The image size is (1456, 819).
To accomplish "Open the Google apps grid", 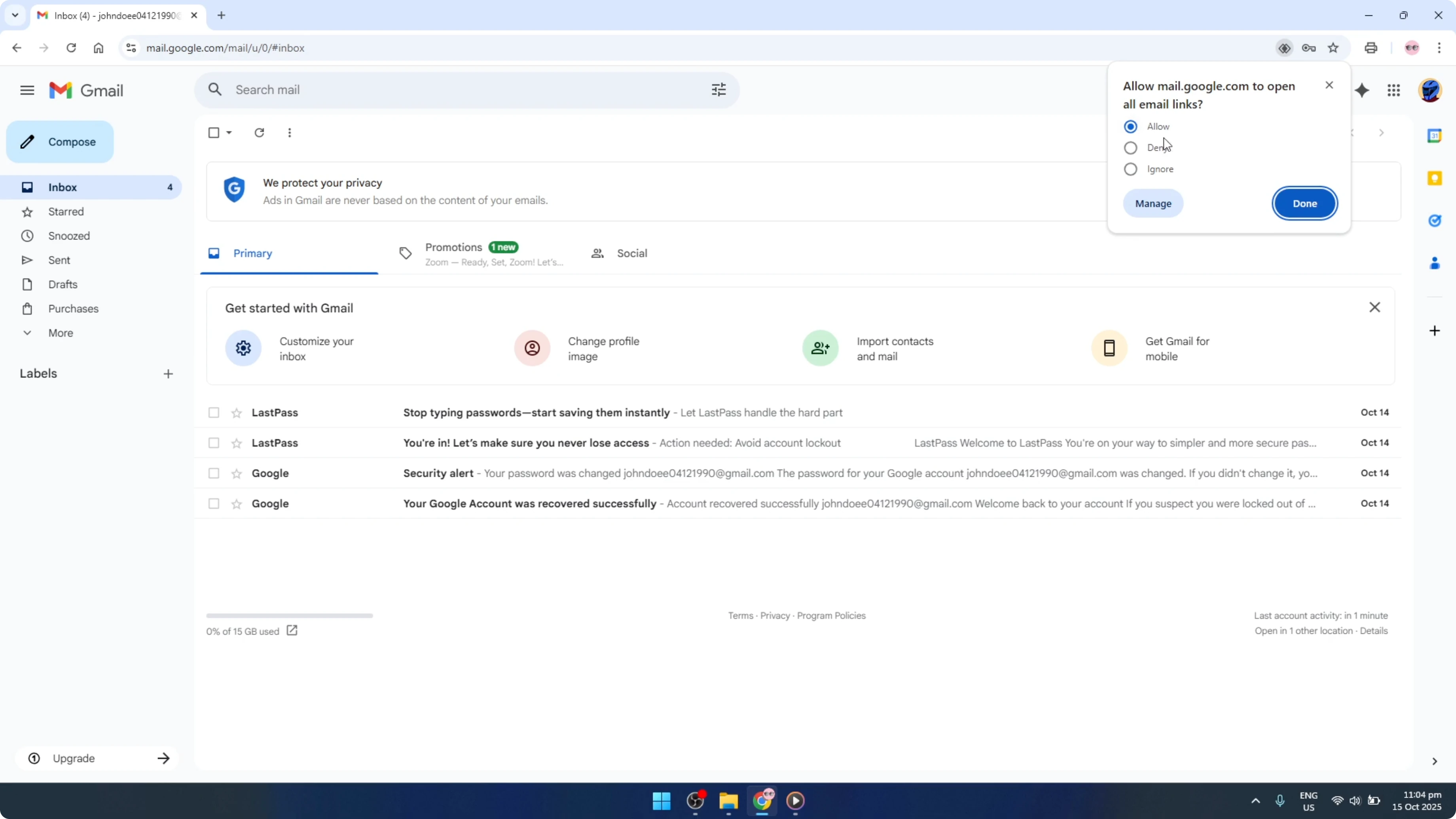I will (1394, 91).
